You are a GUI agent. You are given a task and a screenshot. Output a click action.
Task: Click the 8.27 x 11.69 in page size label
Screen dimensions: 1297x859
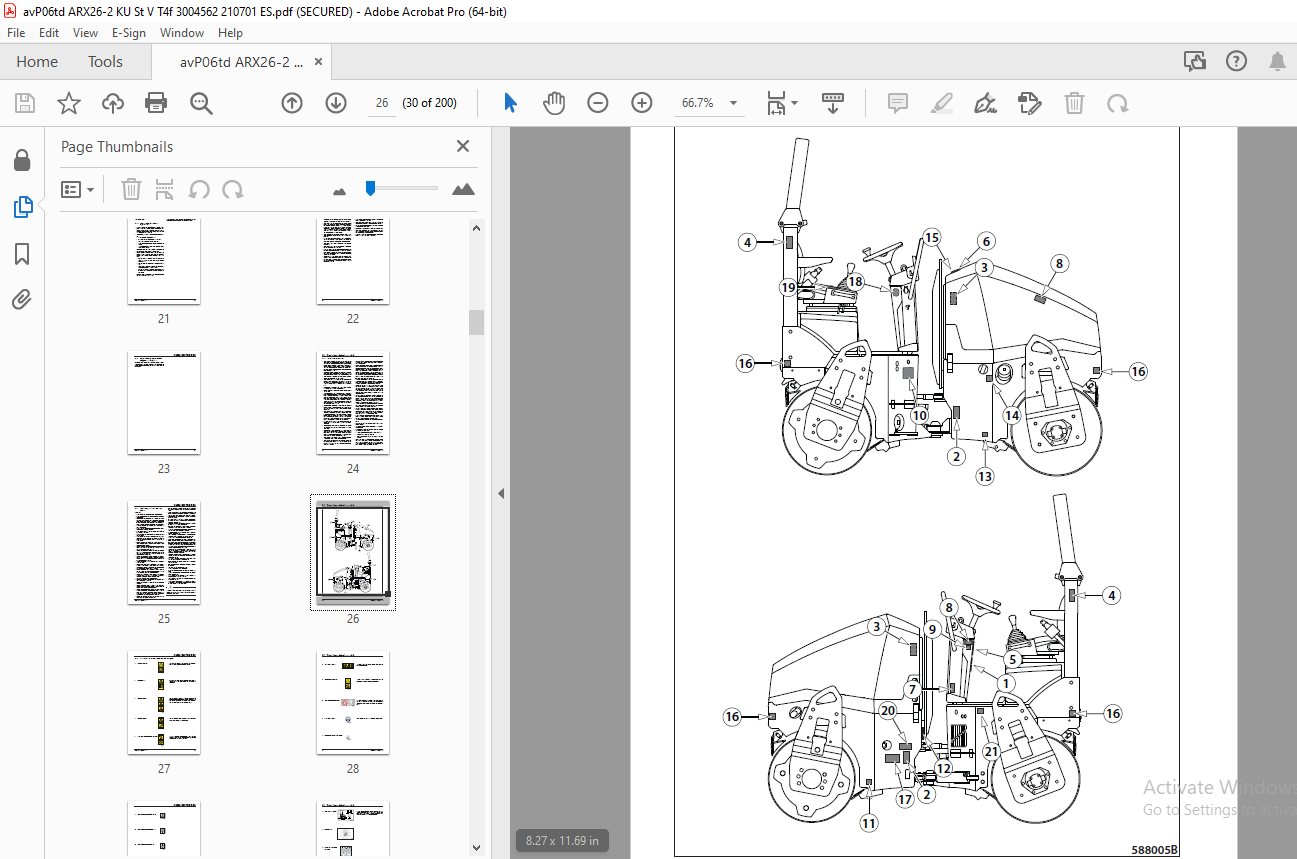[x=563, y=841]
